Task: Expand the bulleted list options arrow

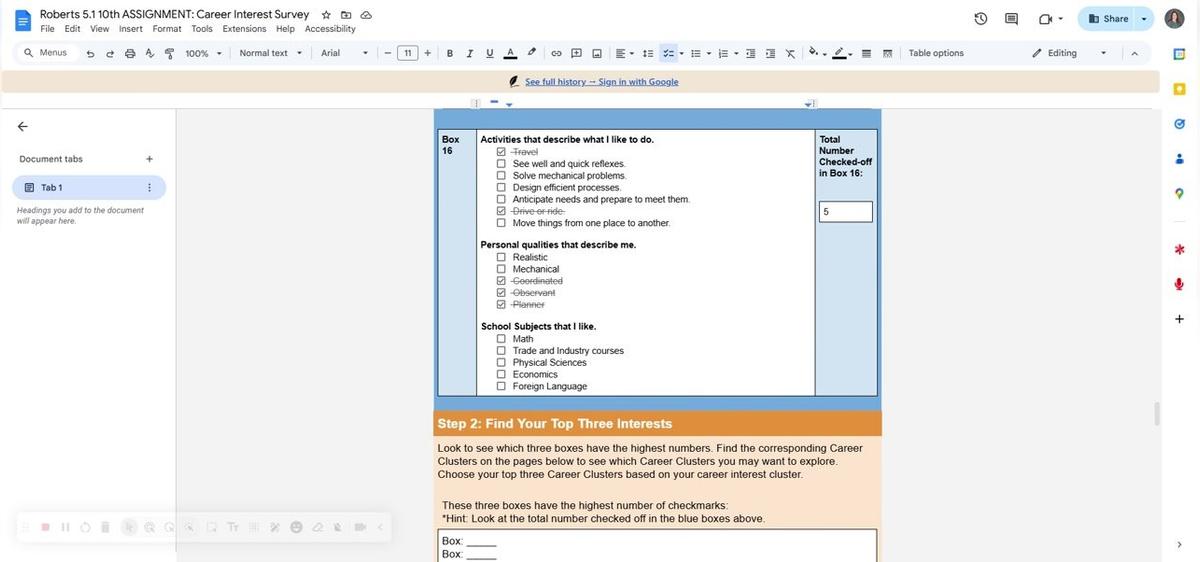Action: [709, 53]
